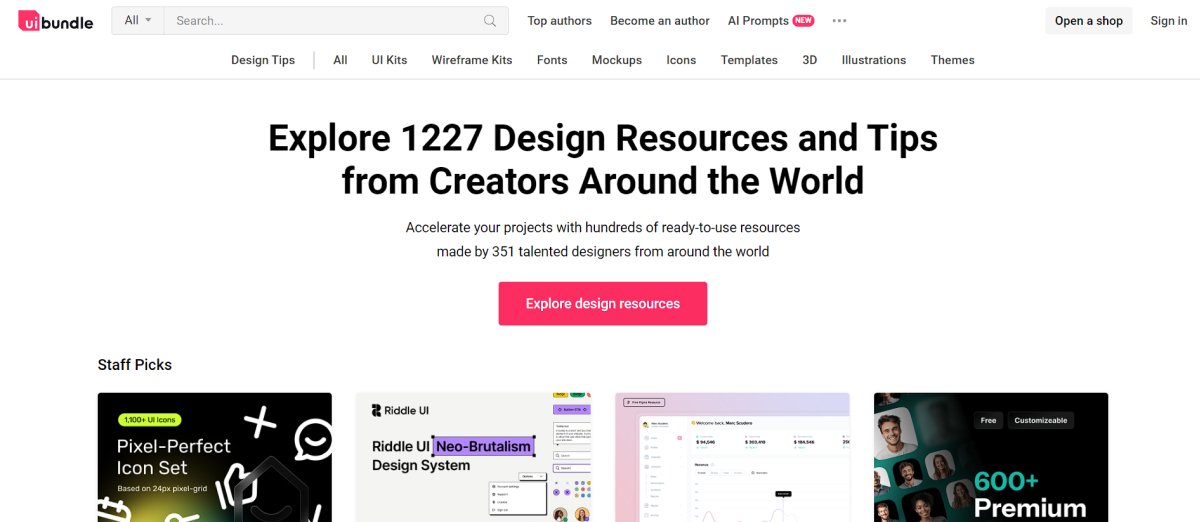The image size is (1200, 522).
Task: Open the three-dots more menu
Action: point(839,21)
